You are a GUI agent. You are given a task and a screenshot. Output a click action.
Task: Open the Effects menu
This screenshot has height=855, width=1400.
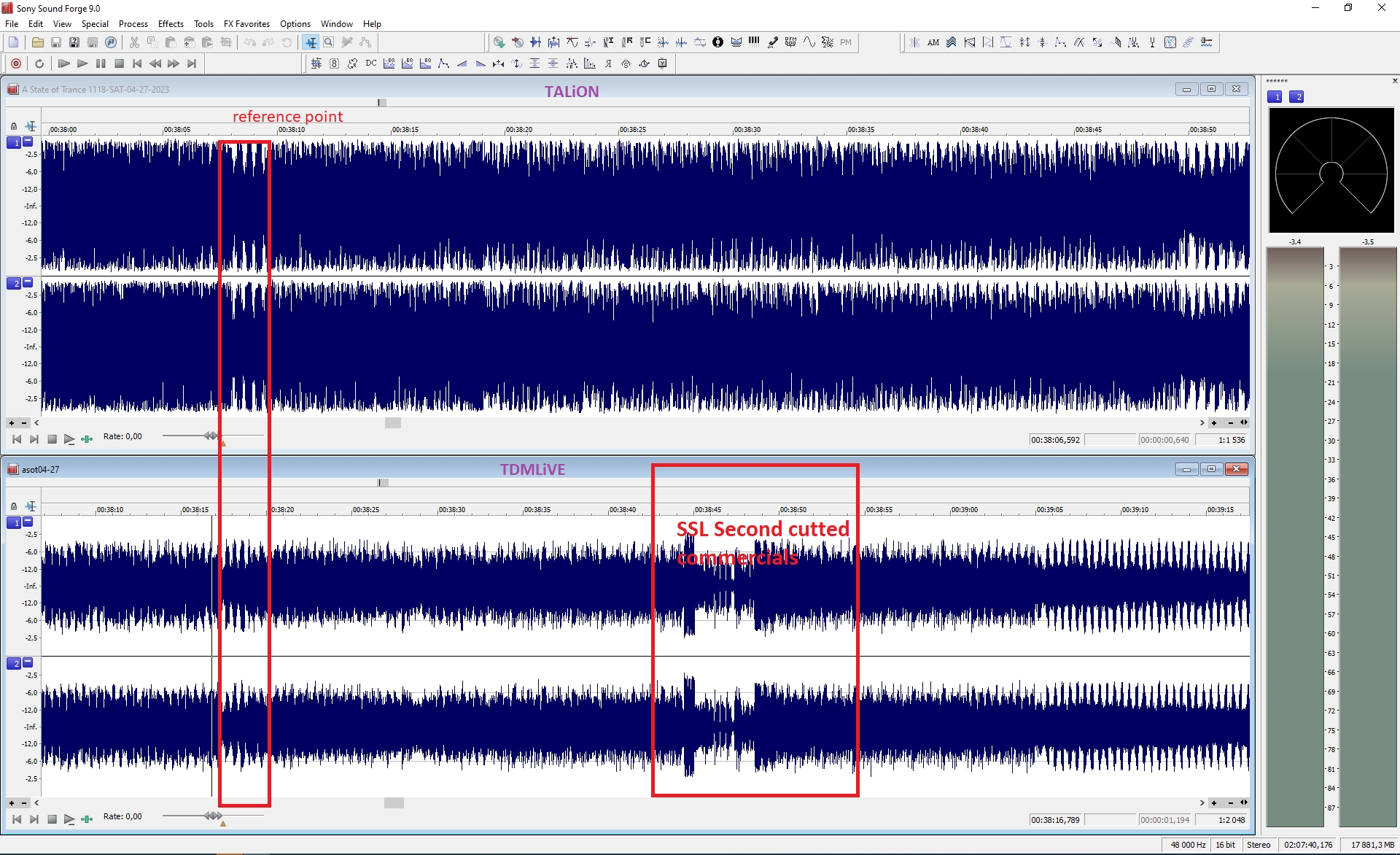[x=171, y=24]
